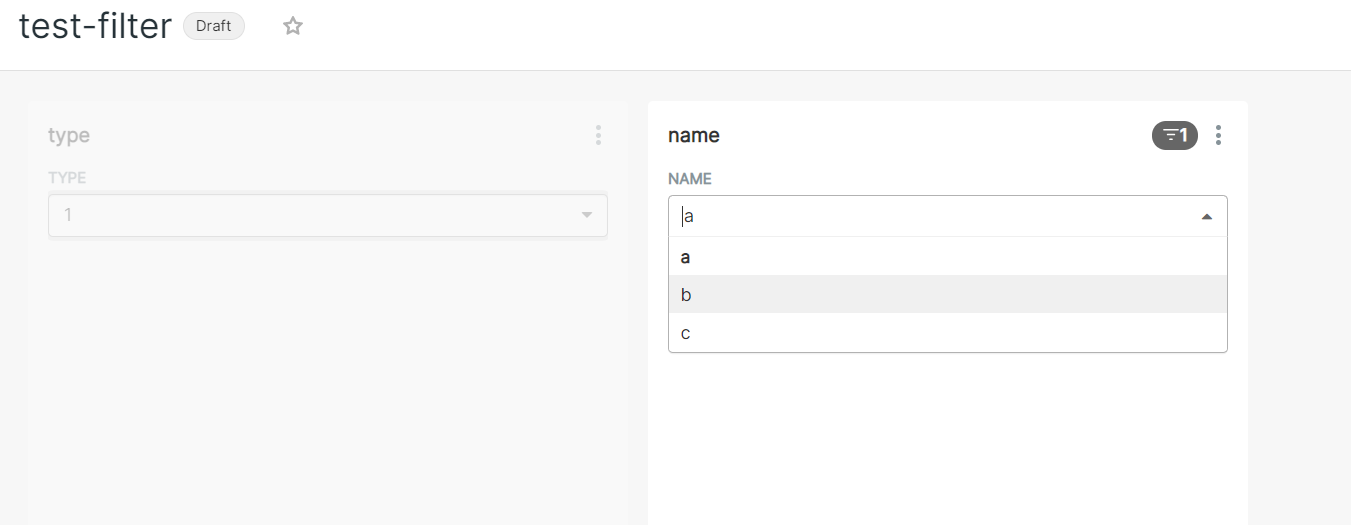Collapse the NAME dropdown using its up arrow
This screenshot has width=1351, height=525.
(x=1207, y=217)
